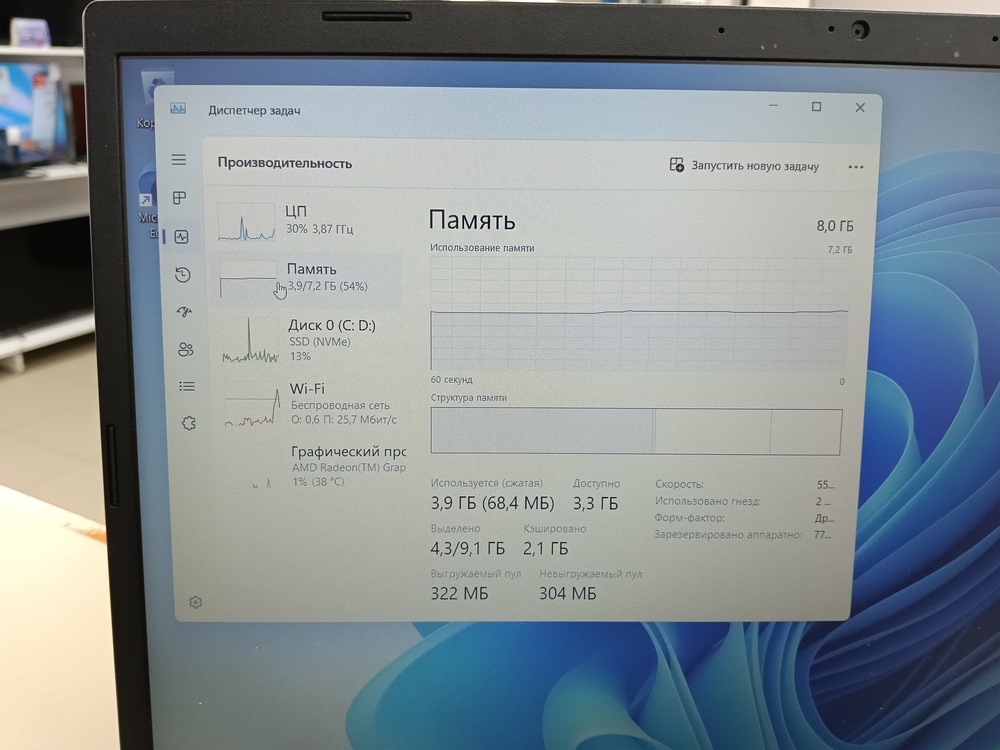Viewport: 1000px width, 750px height.
Task: Select the Performance page icon
Action: pyautogui.click(x=182, y=237)
